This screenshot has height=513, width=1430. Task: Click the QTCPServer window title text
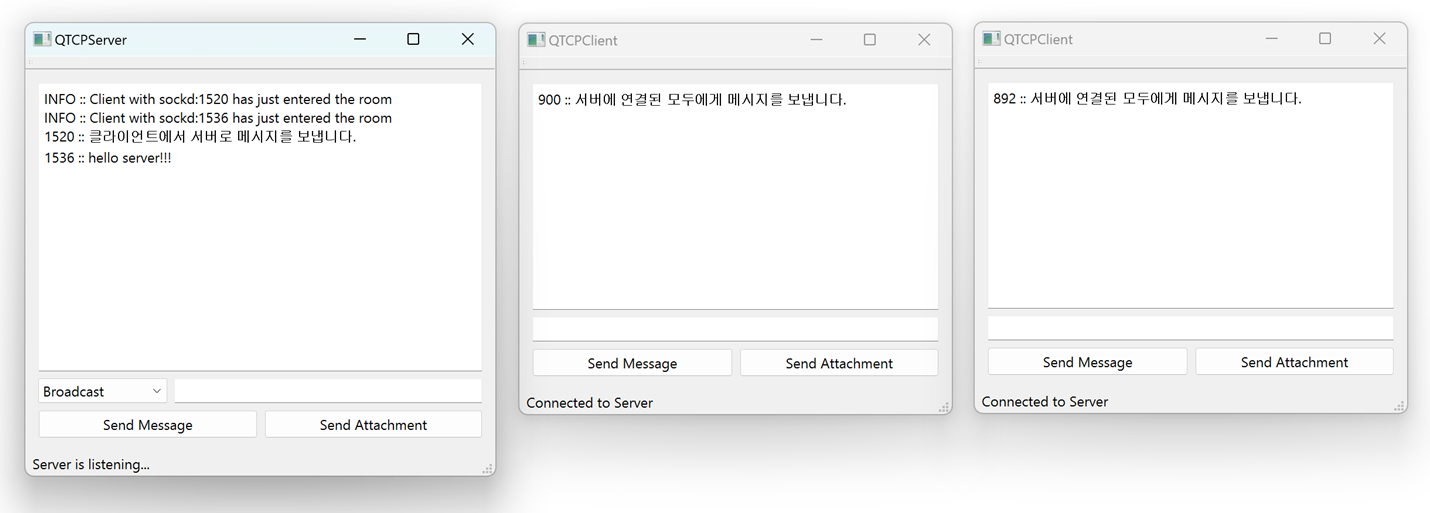[91, 40]
